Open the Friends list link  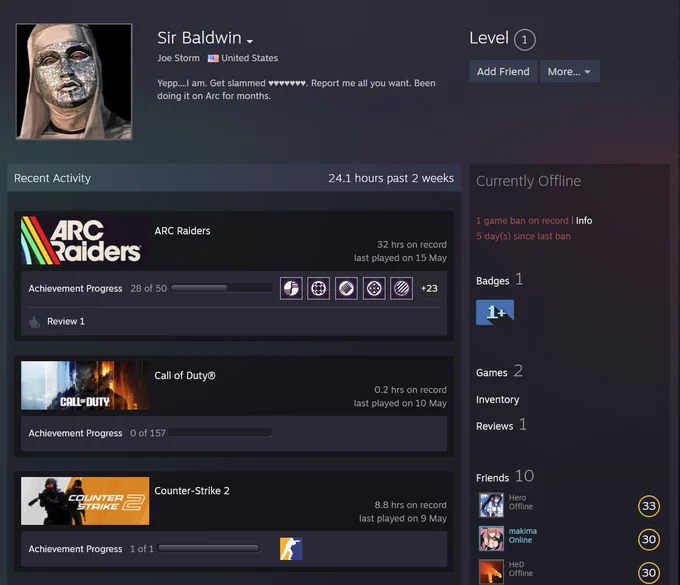point(492,478)
